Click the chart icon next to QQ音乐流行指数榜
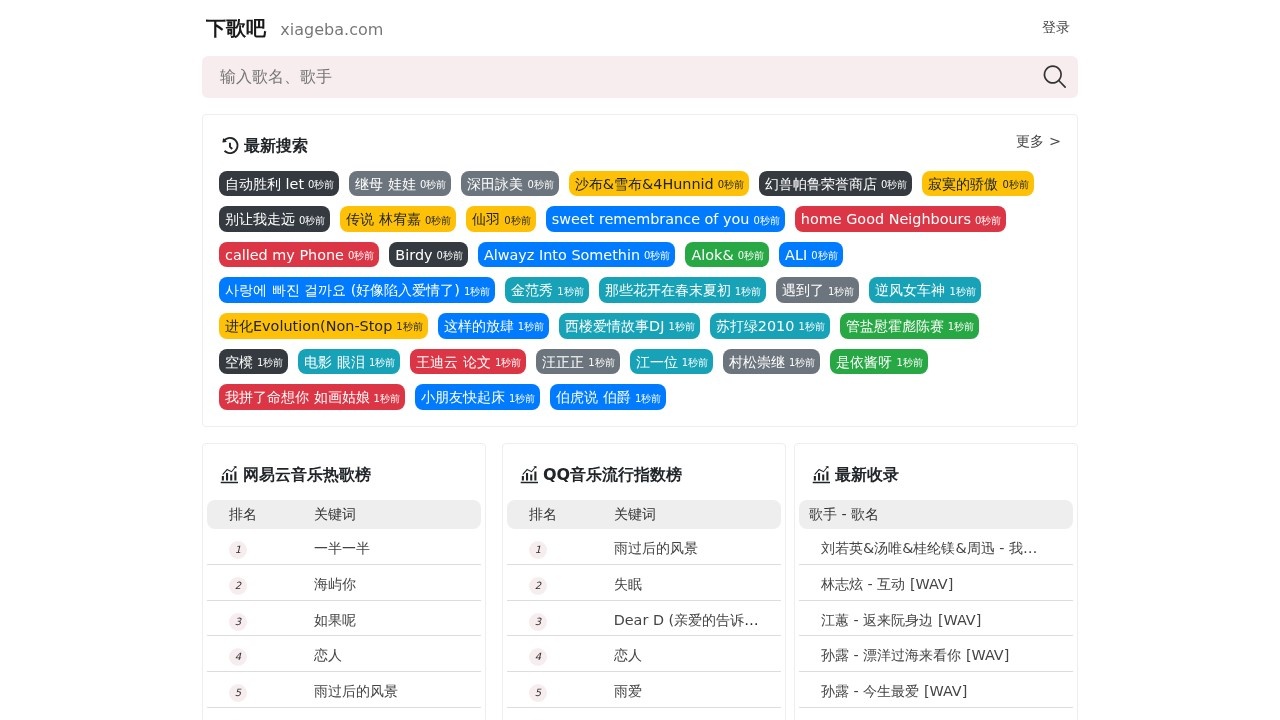This screenshot has width=1280, height=720. click(x=529, y=475)
